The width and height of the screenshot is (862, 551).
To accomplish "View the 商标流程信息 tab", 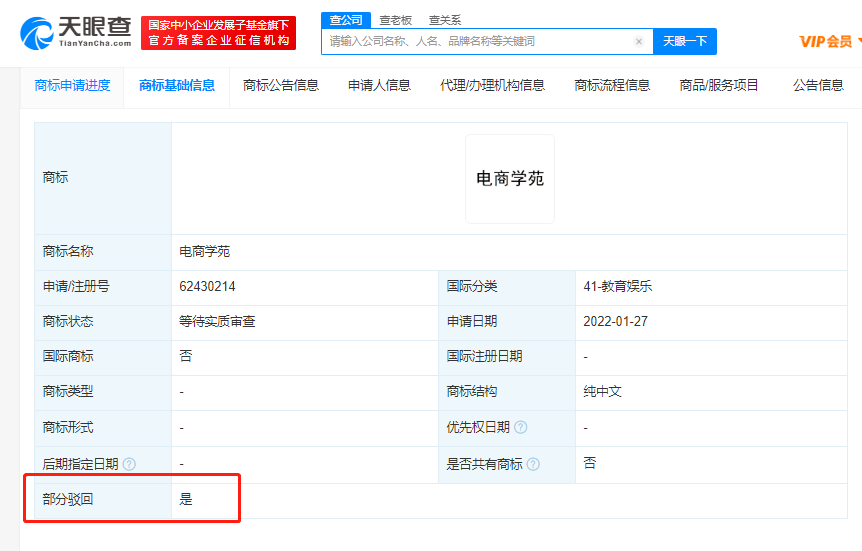I will click(x=612, y=86).
